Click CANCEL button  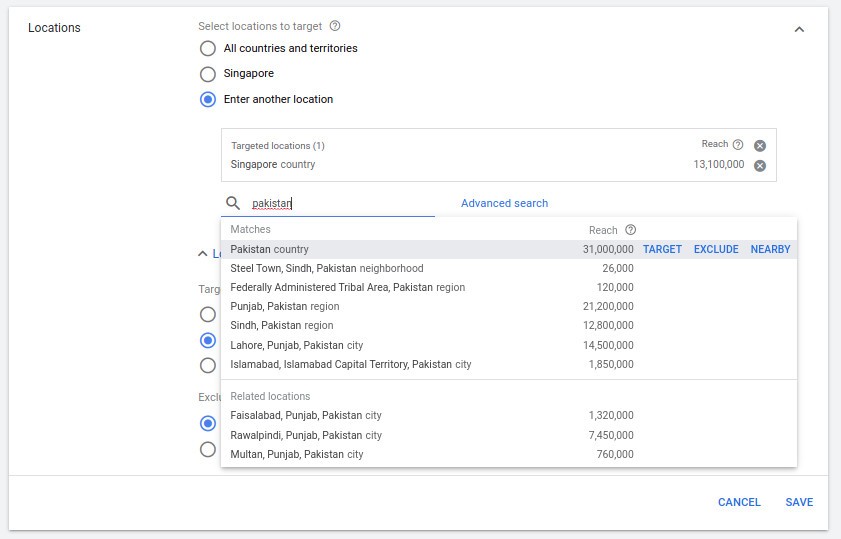pyautogui.click(x=739, y=502)
